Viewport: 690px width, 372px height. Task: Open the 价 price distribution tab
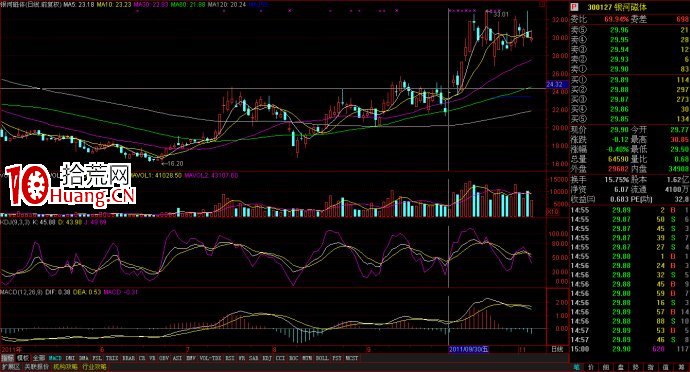pos(591,367)
